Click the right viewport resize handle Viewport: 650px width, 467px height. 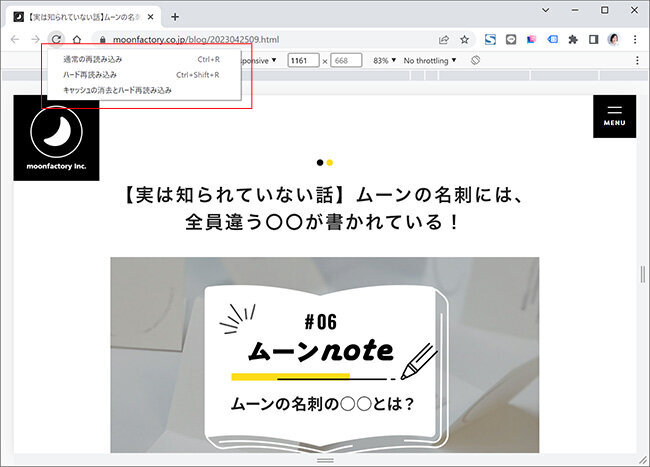(x=643, y=274)
